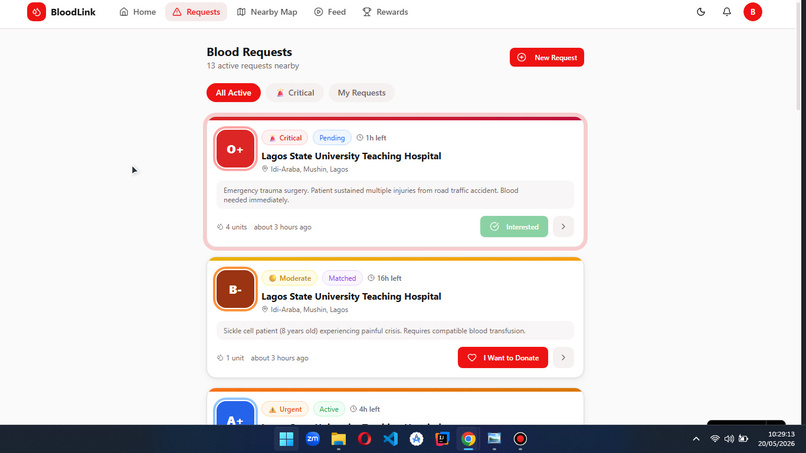Open the Nearby Map page
The width and height of the screenshot is (806, 453).
(267, 12)
